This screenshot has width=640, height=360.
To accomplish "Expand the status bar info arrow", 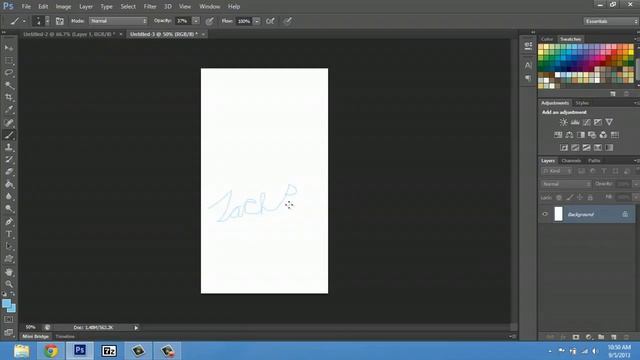I will [x=136, y=327].
